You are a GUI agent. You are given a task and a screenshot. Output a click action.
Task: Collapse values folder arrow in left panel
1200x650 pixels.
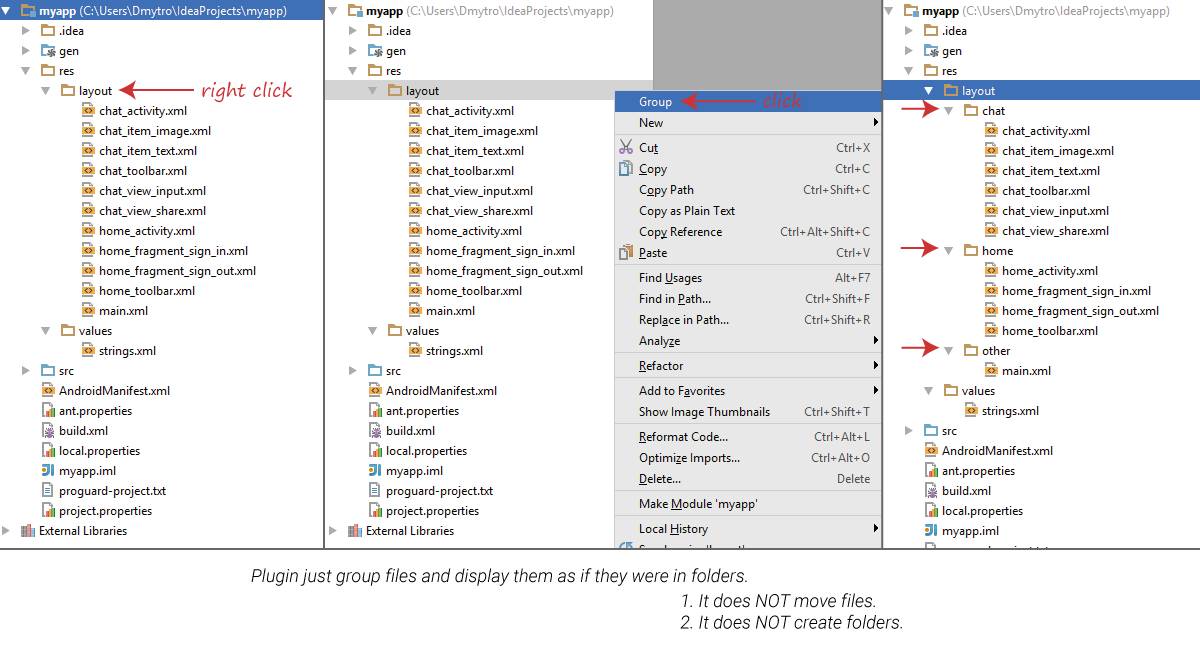[x=46, y=331]
